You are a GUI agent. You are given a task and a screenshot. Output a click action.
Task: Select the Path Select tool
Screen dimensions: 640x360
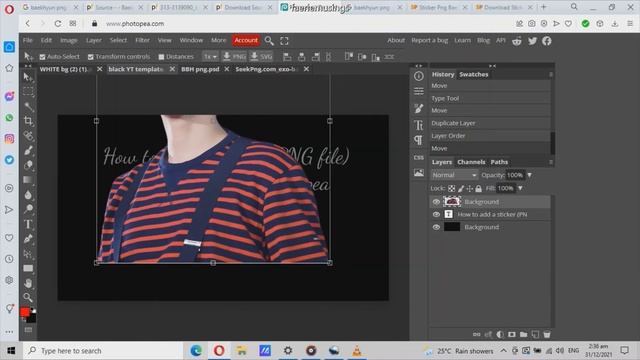point(28,253)
